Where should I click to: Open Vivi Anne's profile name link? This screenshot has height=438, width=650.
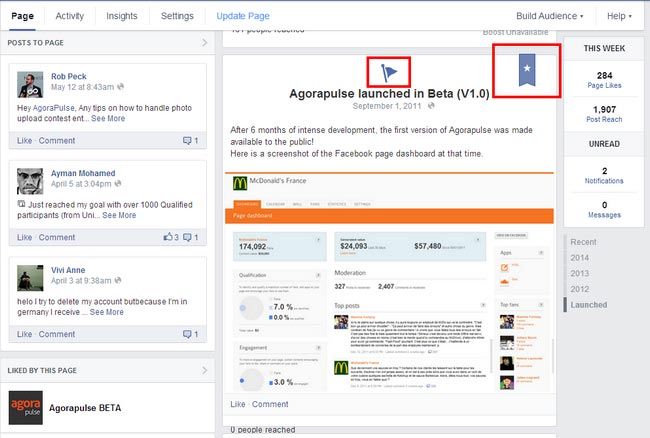point(68,270)
